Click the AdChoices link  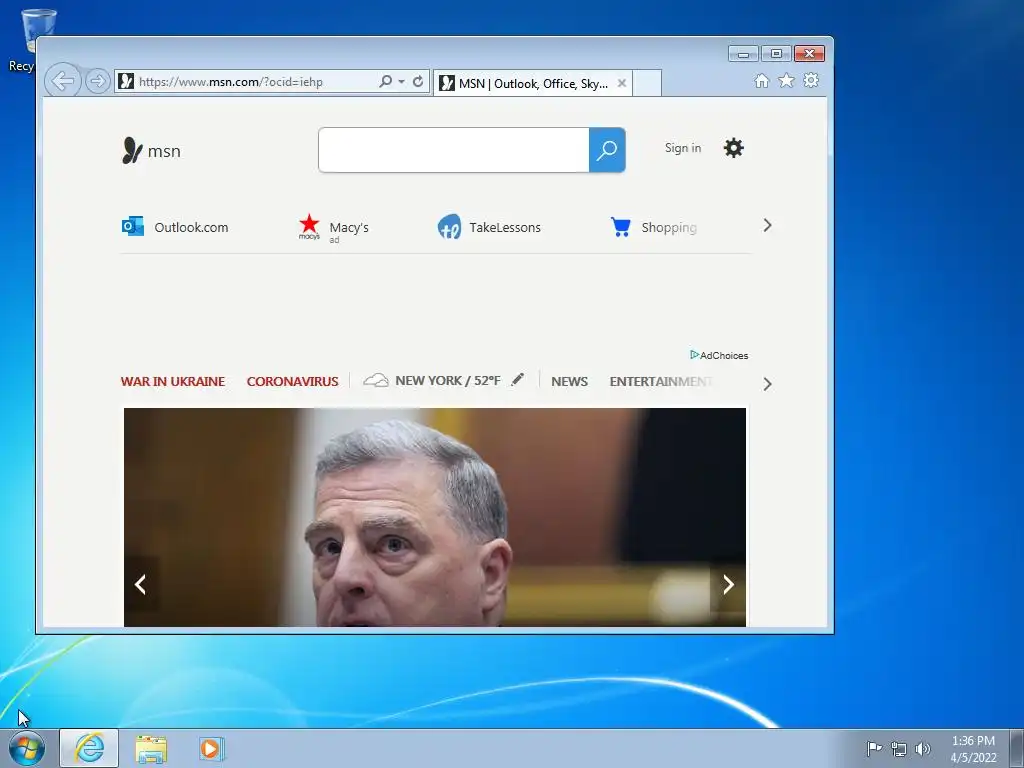click(719, 355)
